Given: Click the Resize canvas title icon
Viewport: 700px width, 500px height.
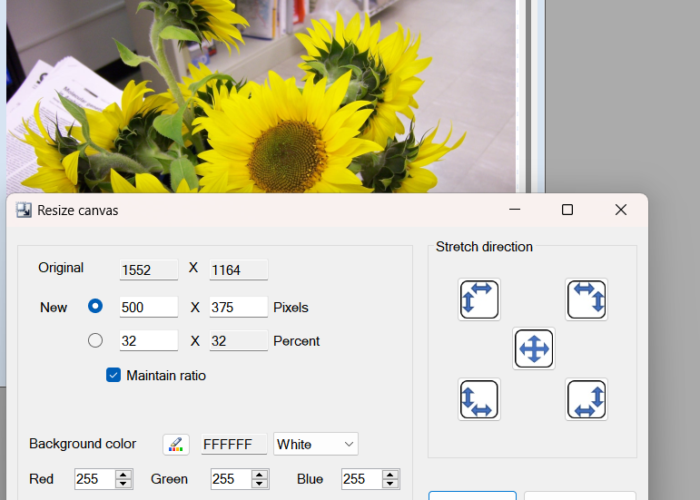Looking at the screenshot, I should click(x=24, y=210).
